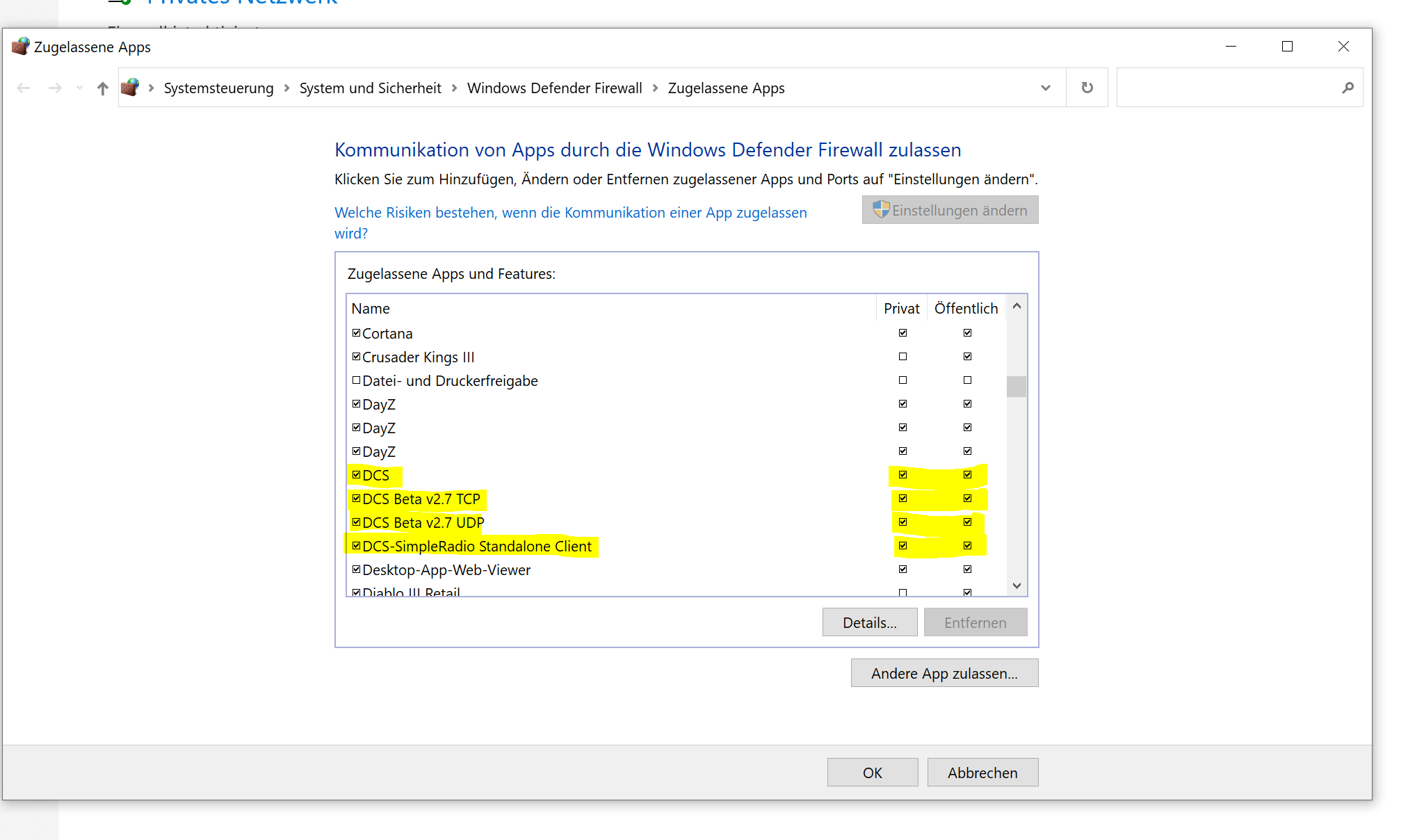Click the back navigation arrow

click(24, 88)
